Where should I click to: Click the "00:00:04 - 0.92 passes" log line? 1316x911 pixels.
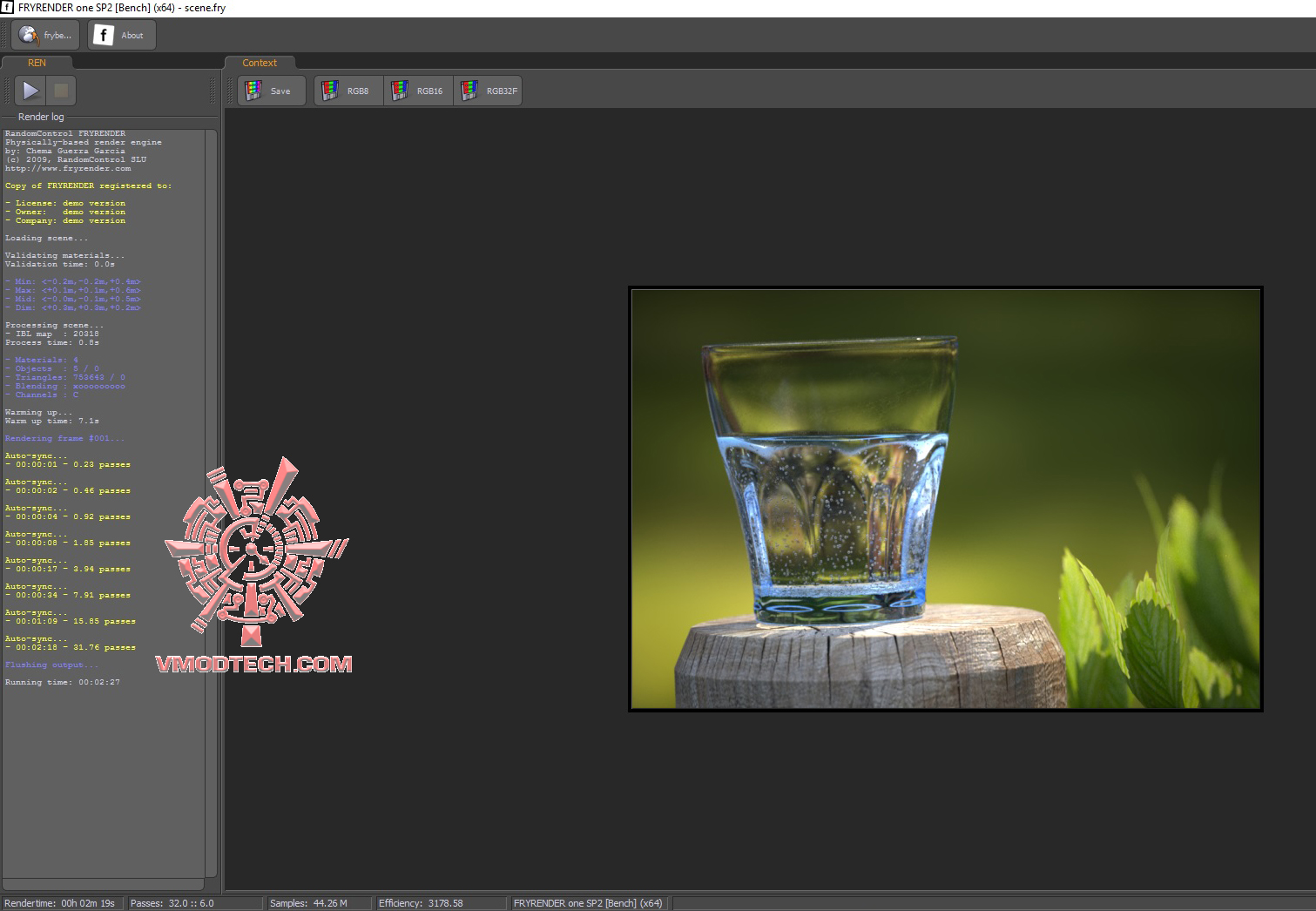point(68,516)
